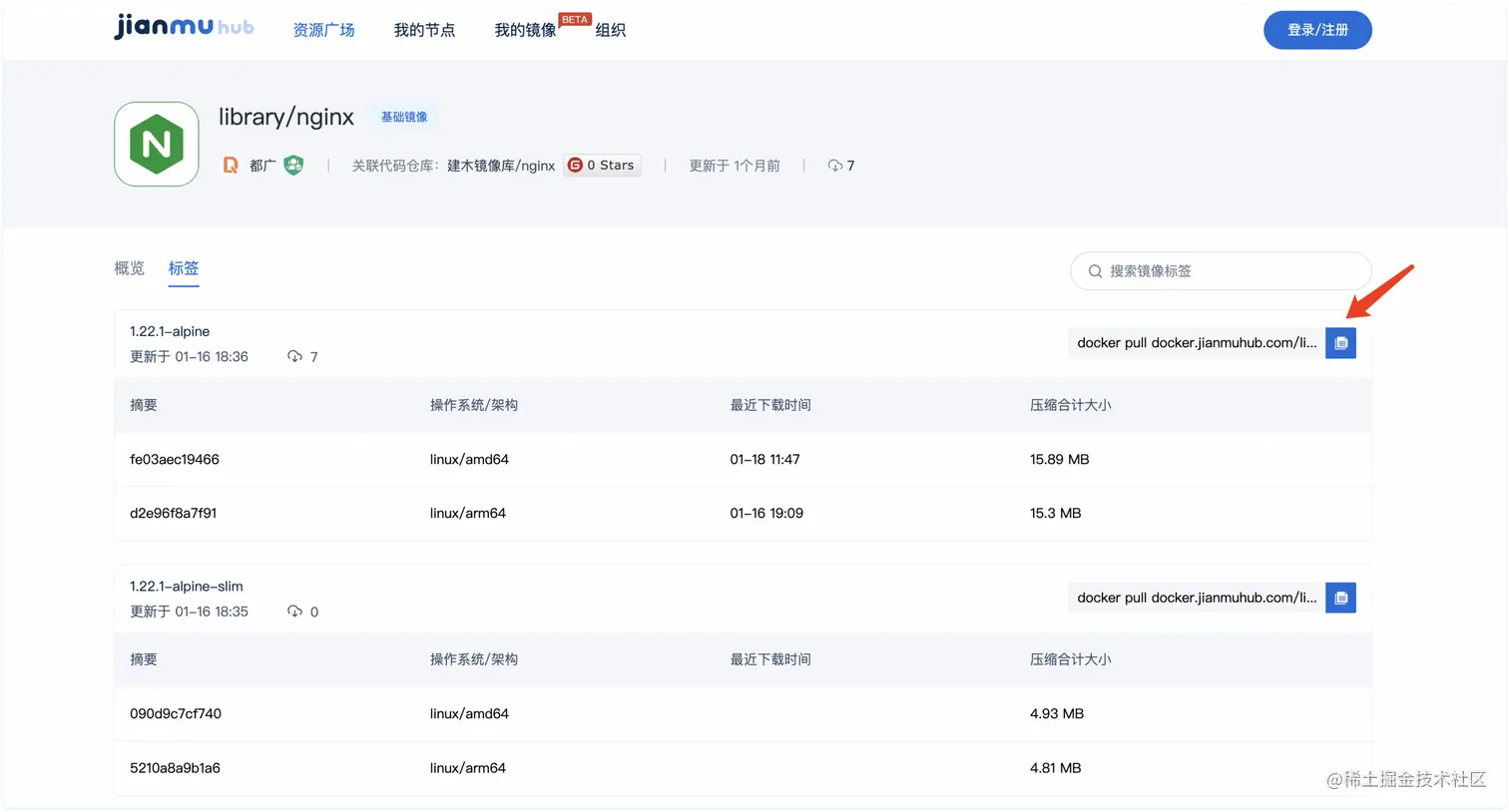This screenshot has height=812, width=1509.
Task: Open the 组织 navigation item
Action: (611, 30)
